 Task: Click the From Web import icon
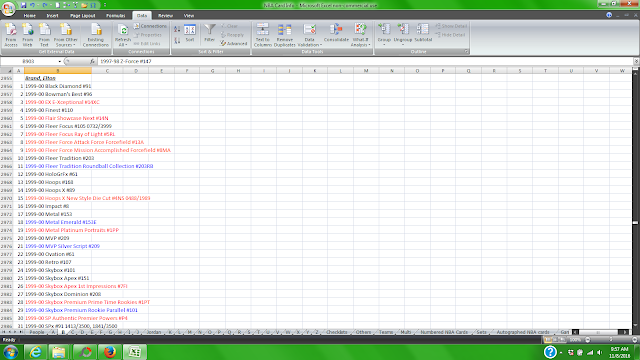click(x=27, y=35)
